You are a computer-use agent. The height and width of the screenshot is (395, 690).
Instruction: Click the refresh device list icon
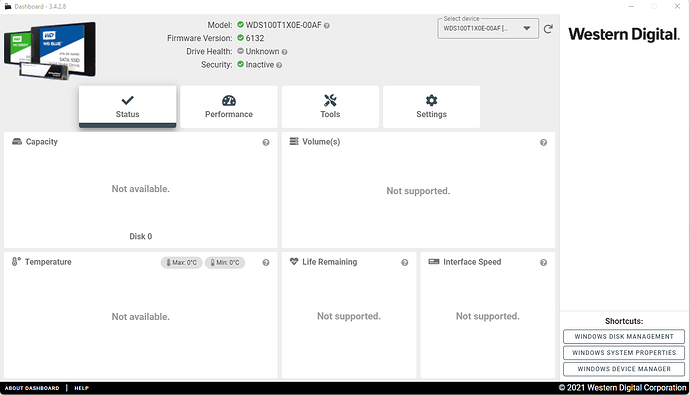[548, 29]
